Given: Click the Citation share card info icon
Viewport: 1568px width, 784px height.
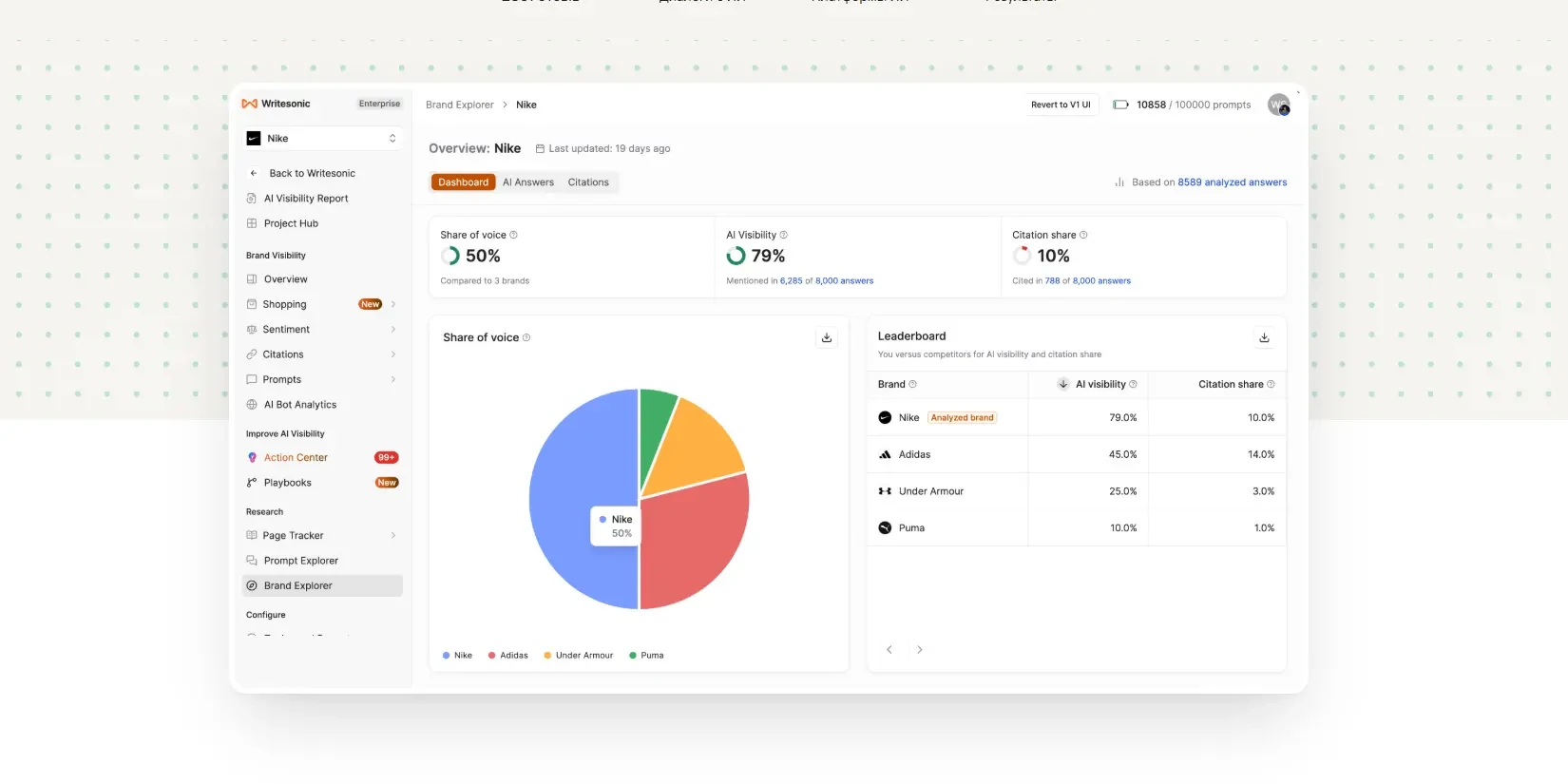Looking at the screenshot, I should [x=1084, y=235].
